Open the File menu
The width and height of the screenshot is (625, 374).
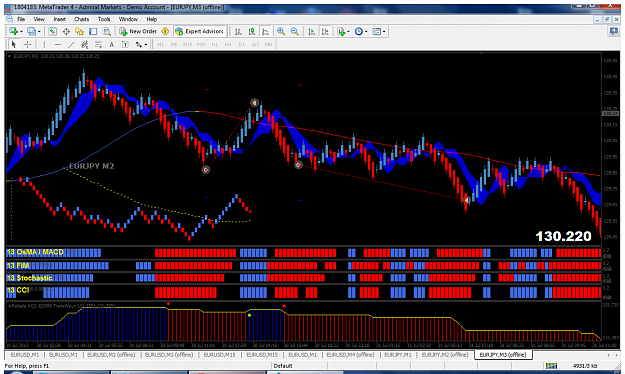pyautogui.click(x=21, y=19)
